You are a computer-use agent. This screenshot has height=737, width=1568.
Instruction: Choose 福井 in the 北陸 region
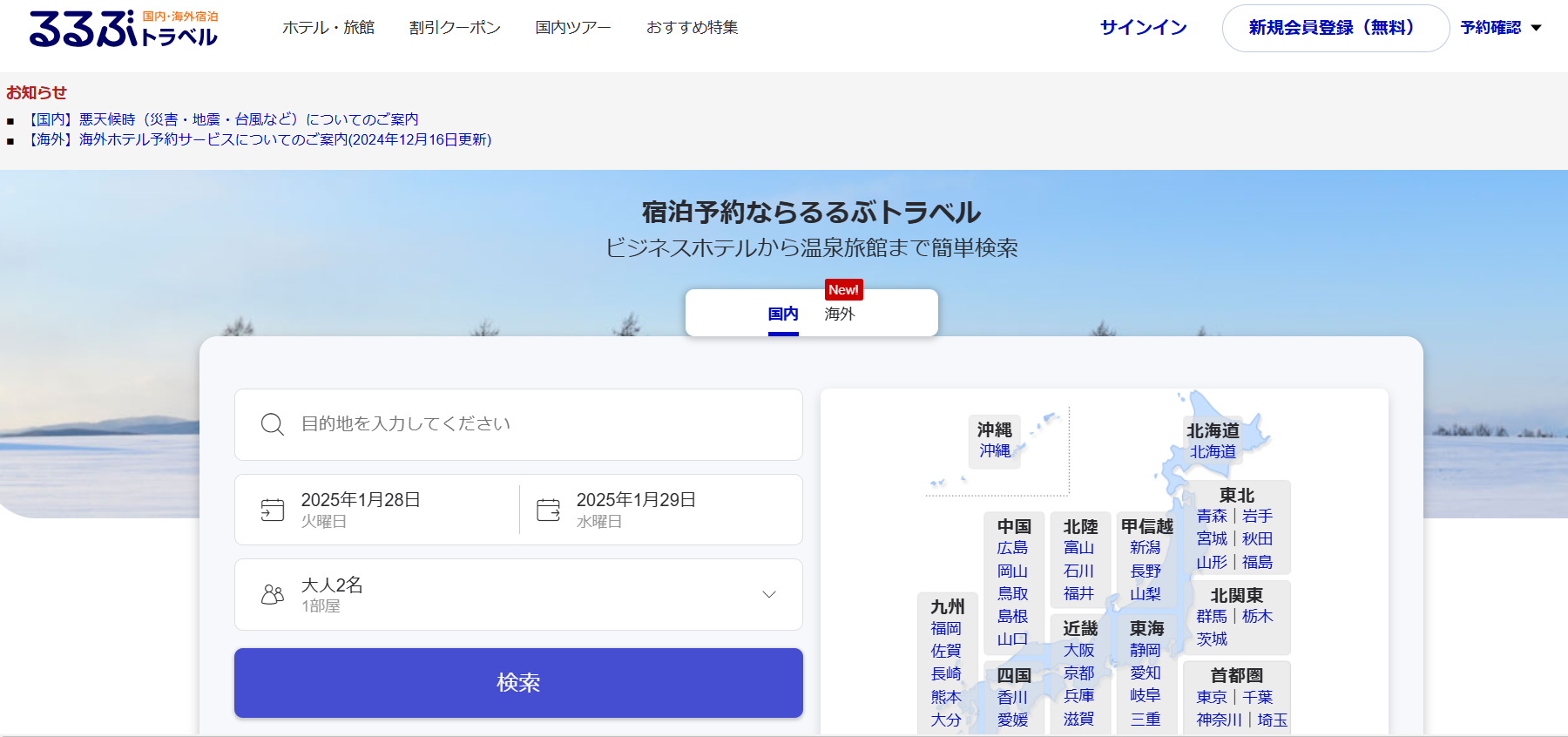pos(1078,594)
